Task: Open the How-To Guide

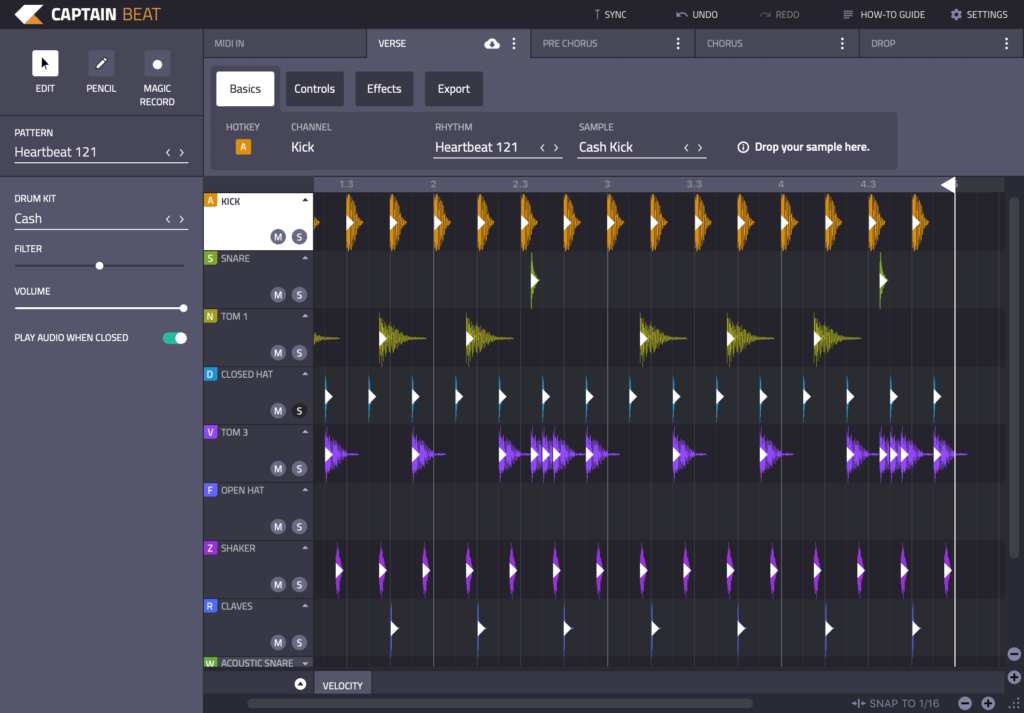Action: pos(884,15)
